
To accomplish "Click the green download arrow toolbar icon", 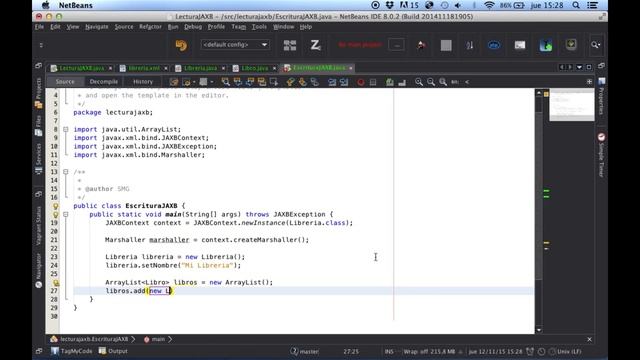I will click(x=571, y=44).
